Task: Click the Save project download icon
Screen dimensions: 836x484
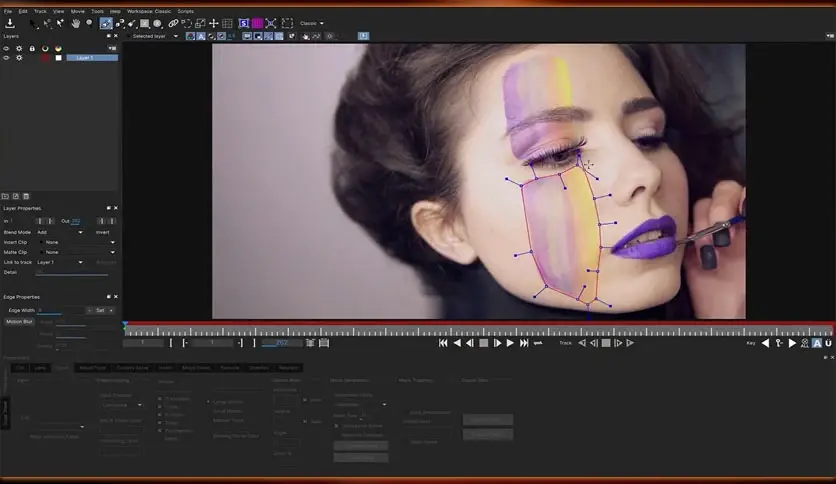Action: click(x=10, y=23)
